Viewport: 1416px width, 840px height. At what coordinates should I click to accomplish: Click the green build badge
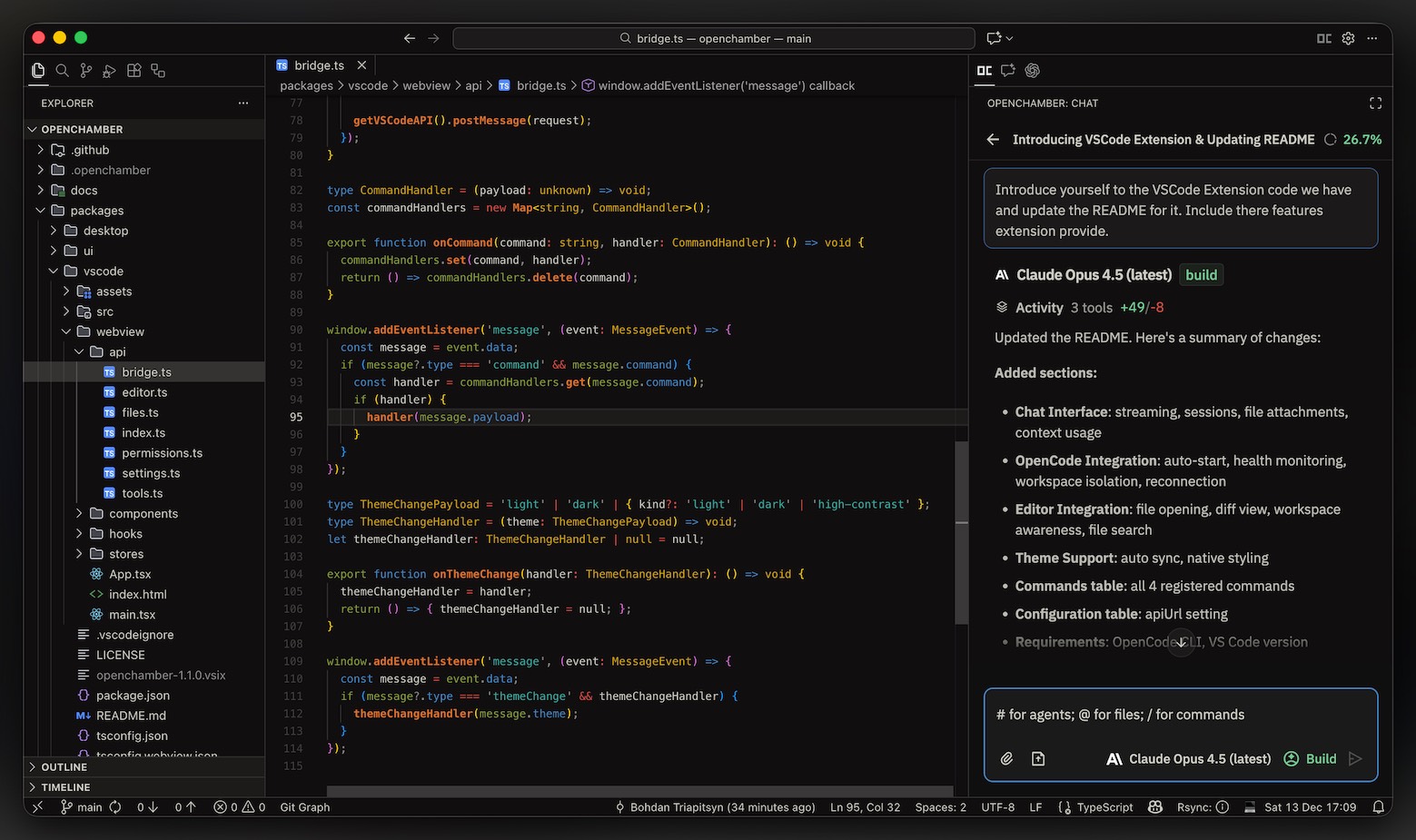click(x=1201, y=274)
